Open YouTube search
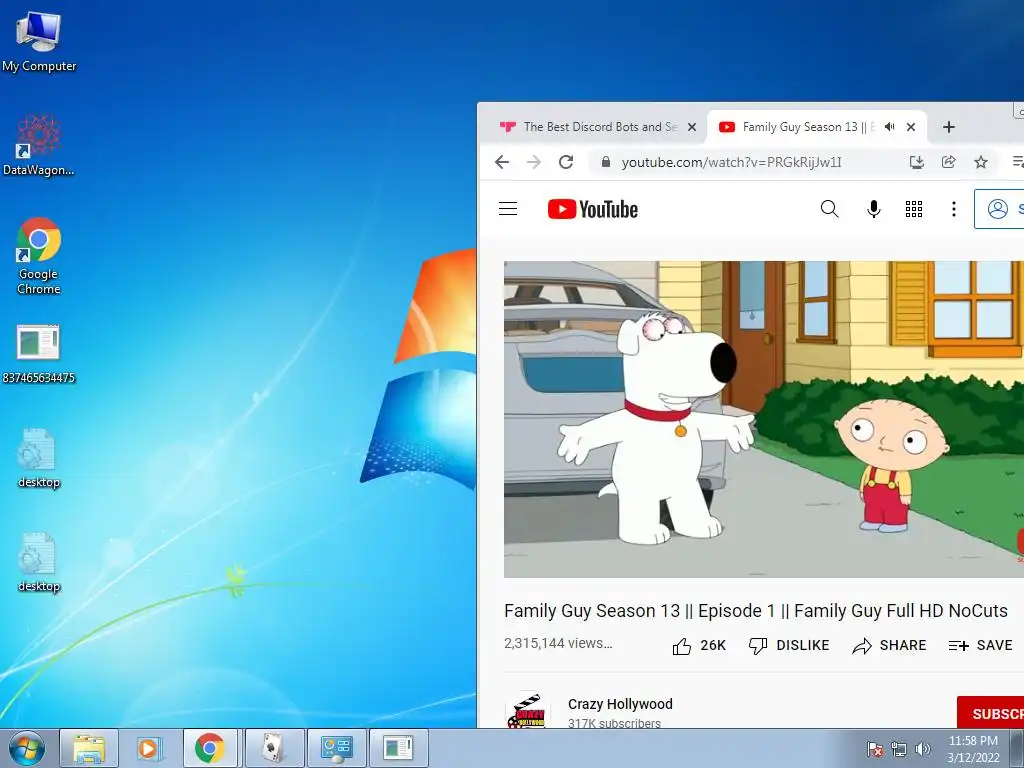The height and width of the screenshot is (768, 1024). [x=829, y=209]
